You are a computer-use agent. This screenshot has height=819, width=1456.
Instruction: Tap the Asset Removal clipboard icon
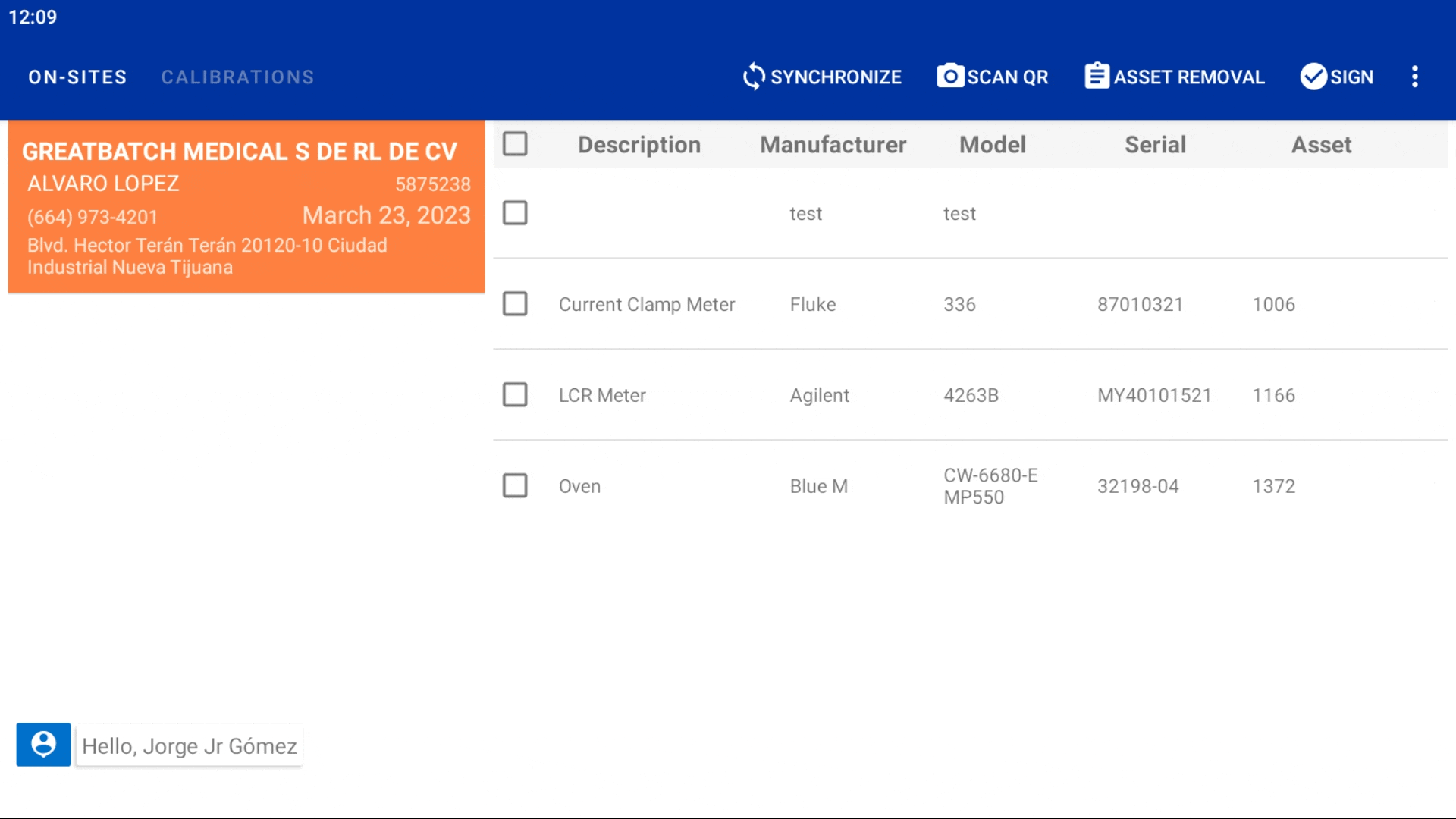[1097, 77]
